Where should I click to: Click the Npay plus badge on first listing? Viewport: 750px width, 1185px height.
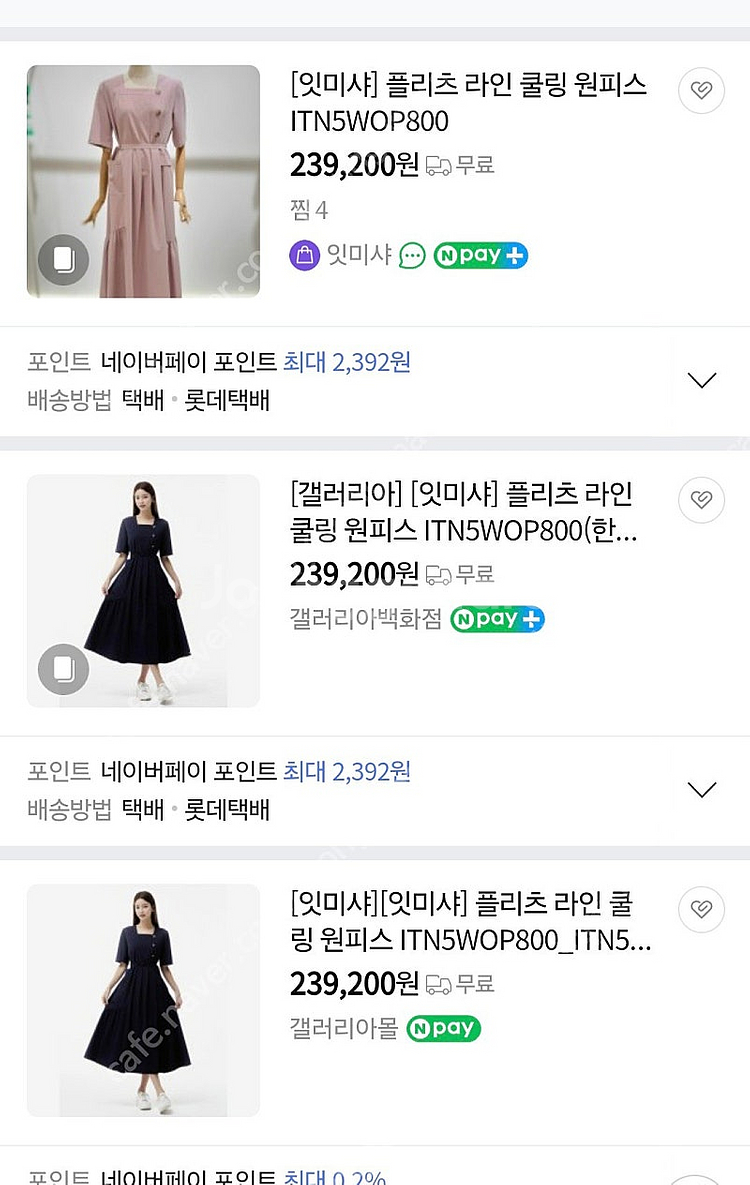click(480, 255)
